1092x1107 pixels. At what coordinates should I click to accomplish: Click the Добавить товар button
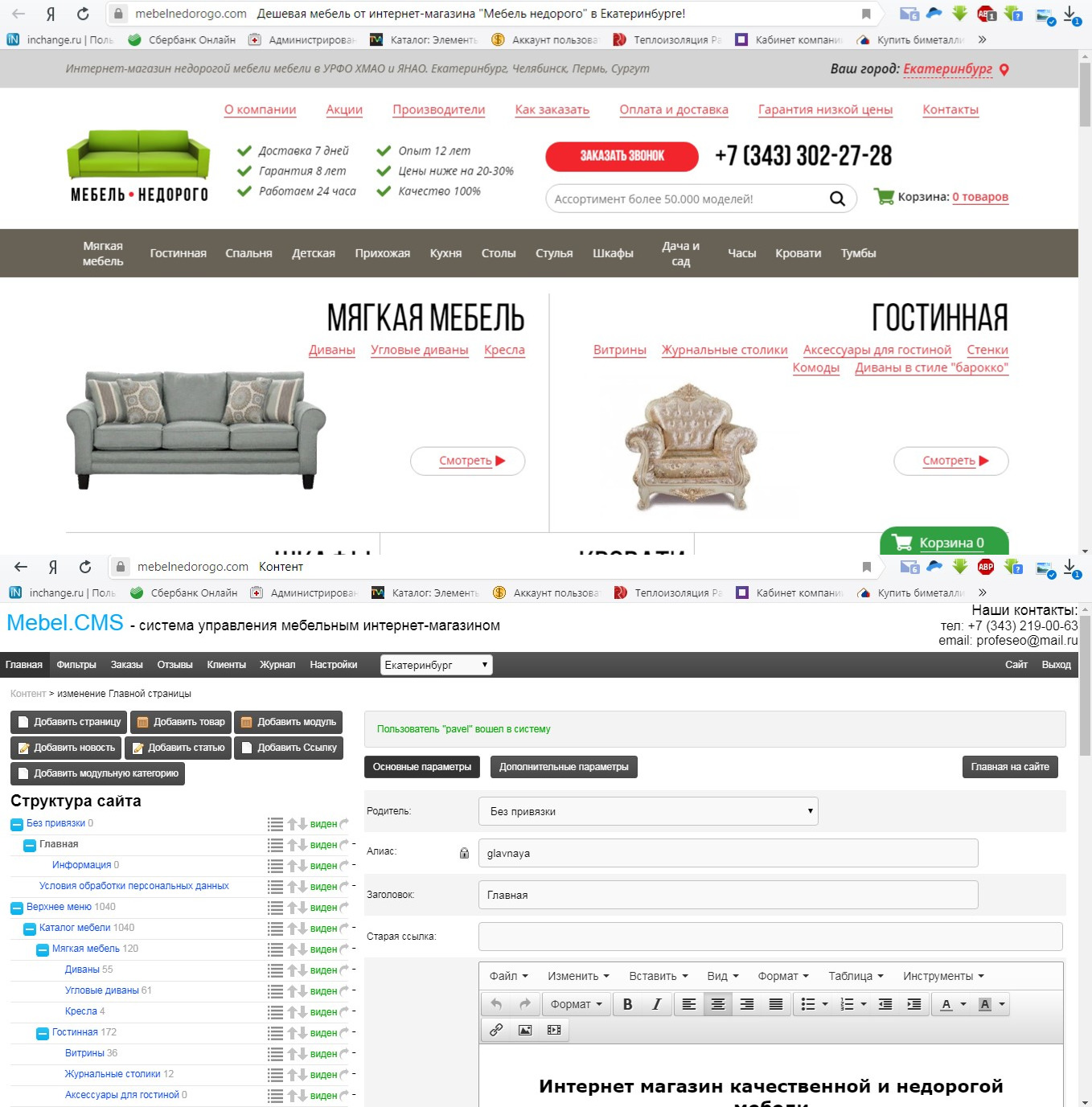(181, 722)
